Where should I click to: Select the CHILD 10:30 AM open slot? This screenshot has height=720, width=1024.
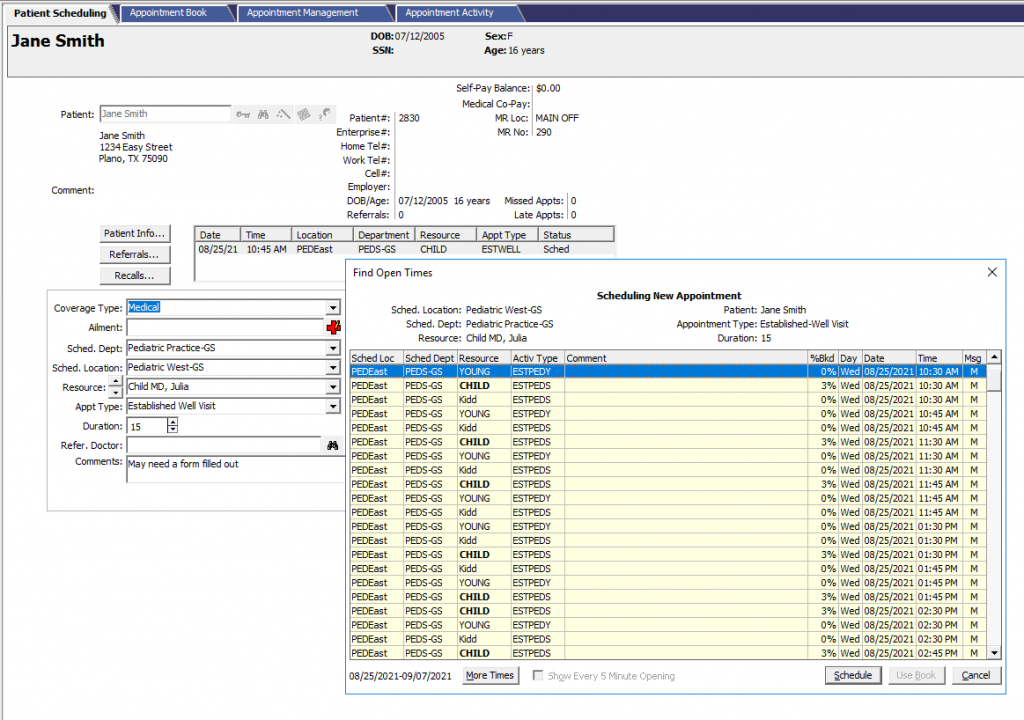point(668,386)
